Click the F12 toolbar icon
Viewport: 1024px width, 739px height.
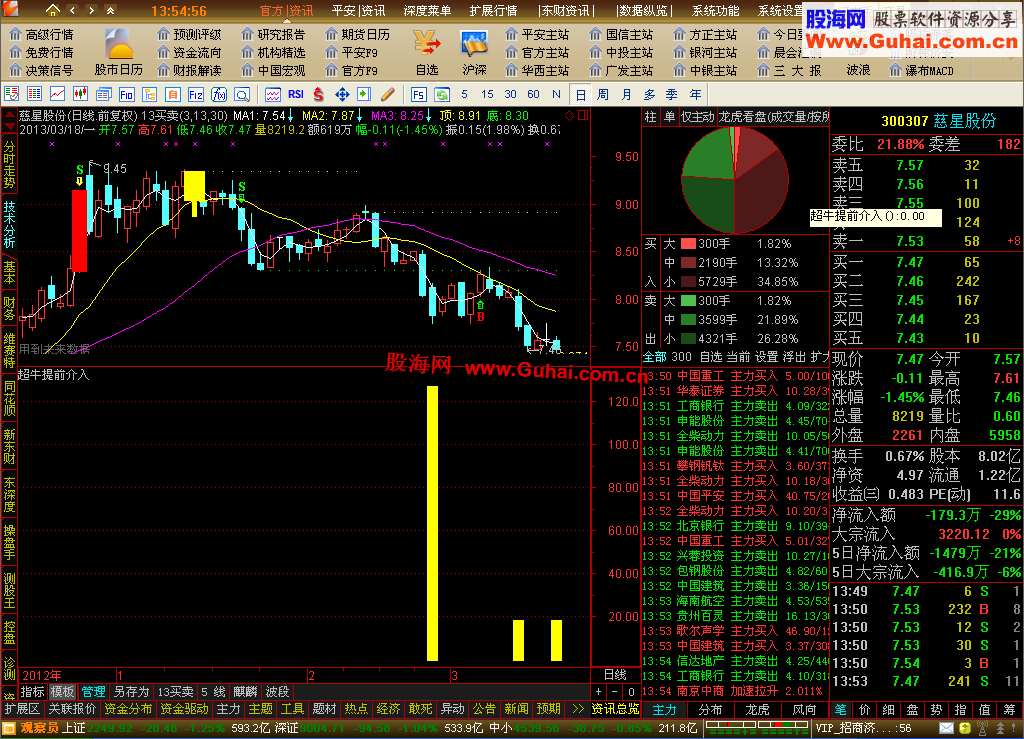pyautogui.click(x=196, y=95)
